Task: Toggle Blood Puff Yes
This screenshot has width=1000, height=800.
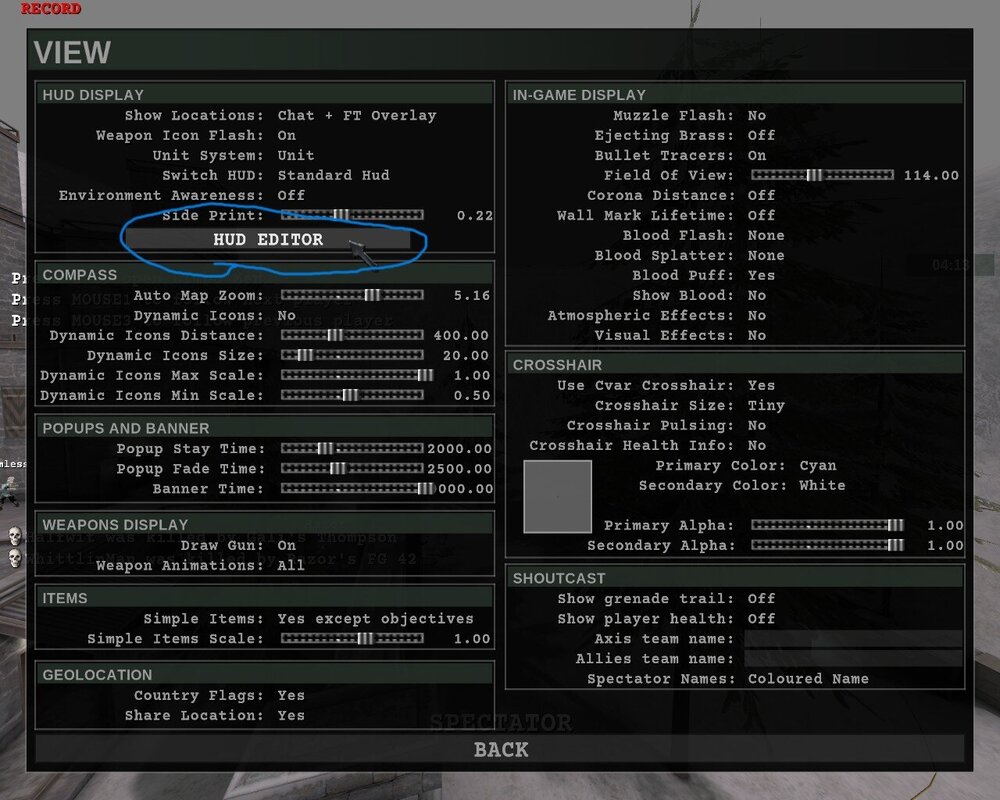Action: [x=761, y=275]
